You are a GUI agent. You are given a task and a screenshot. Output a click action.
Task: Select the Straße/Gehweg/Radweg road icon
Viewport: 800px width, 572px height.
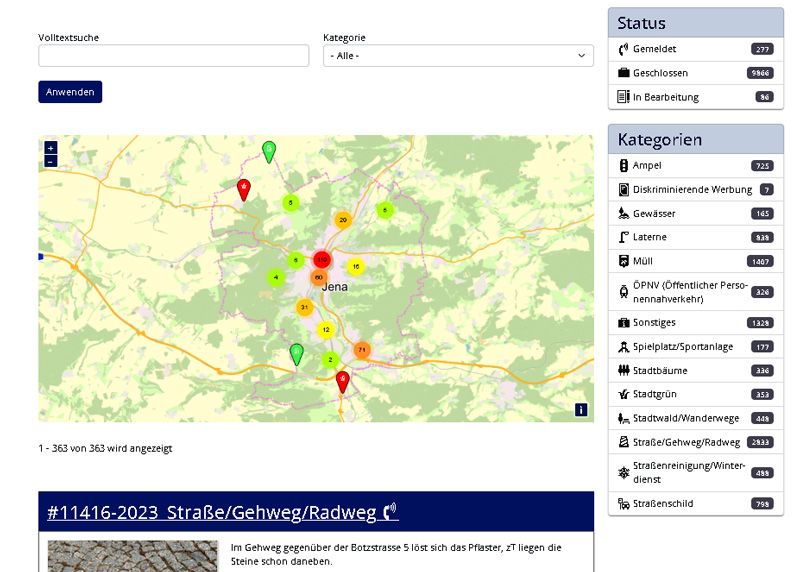pos(623,442)
